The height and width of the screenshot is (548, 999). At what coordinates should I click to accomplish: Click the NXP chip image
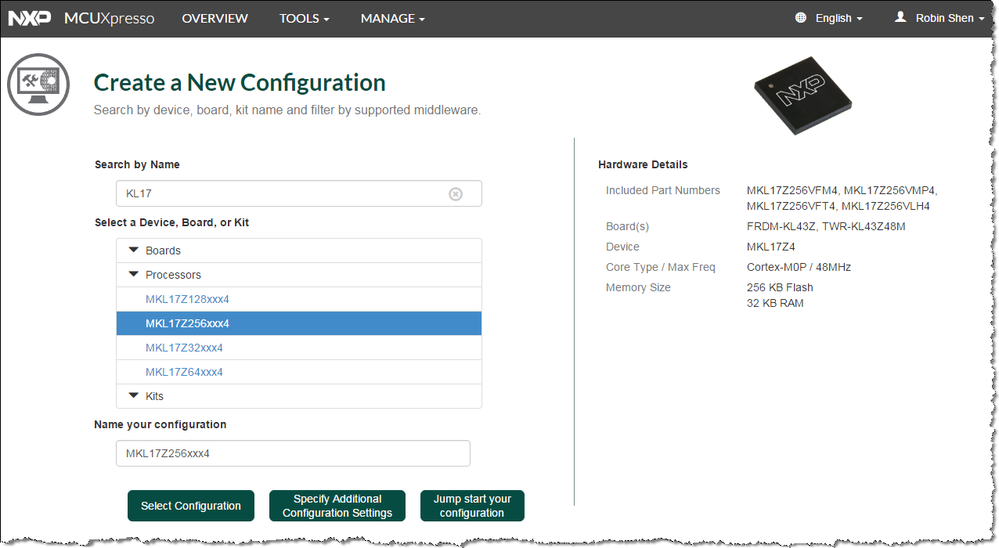pos(802,96)
